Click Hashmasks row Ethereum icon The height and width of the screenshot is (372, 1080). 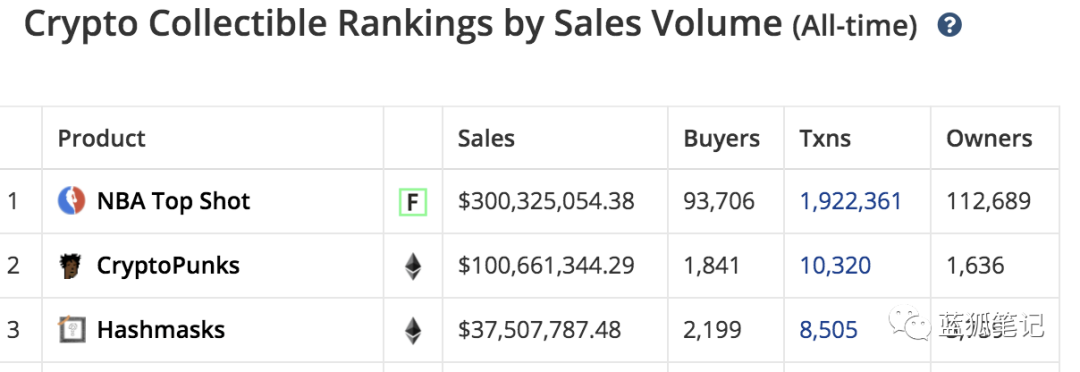click(x=413, y=330)
